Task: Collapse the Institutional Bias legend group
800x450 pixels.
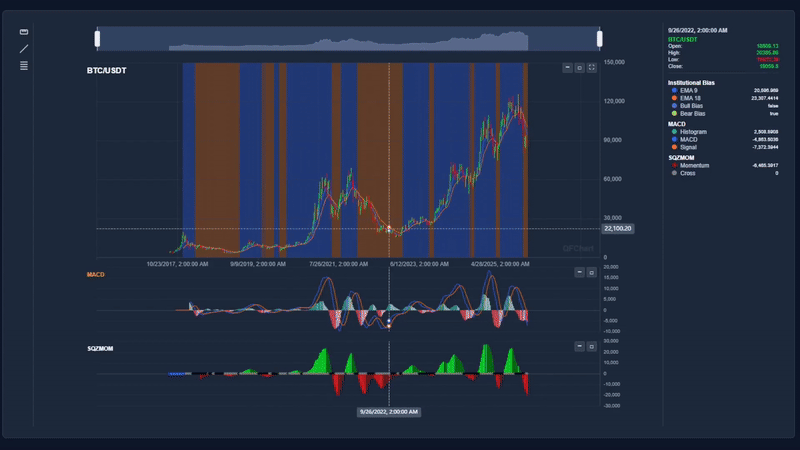Action: coord(691,81)
